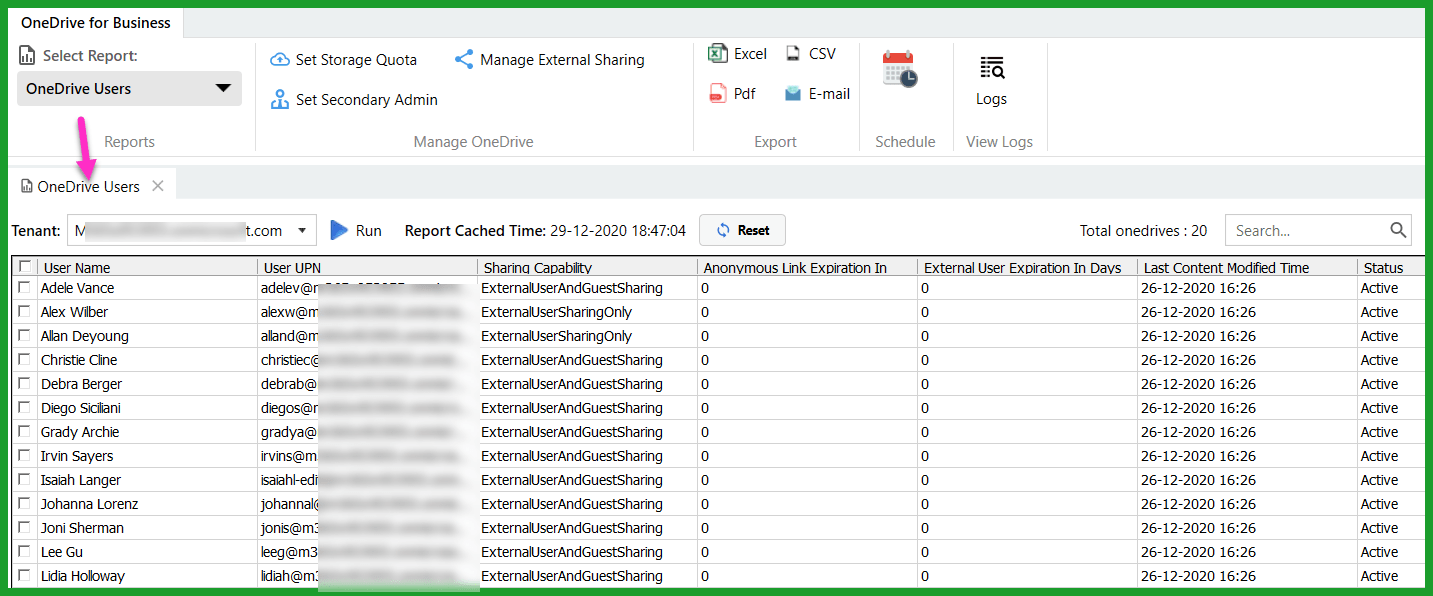This screenshot has height=596, width=1433.
Task: Sort by the User Name column header
Action: [147, 267]
